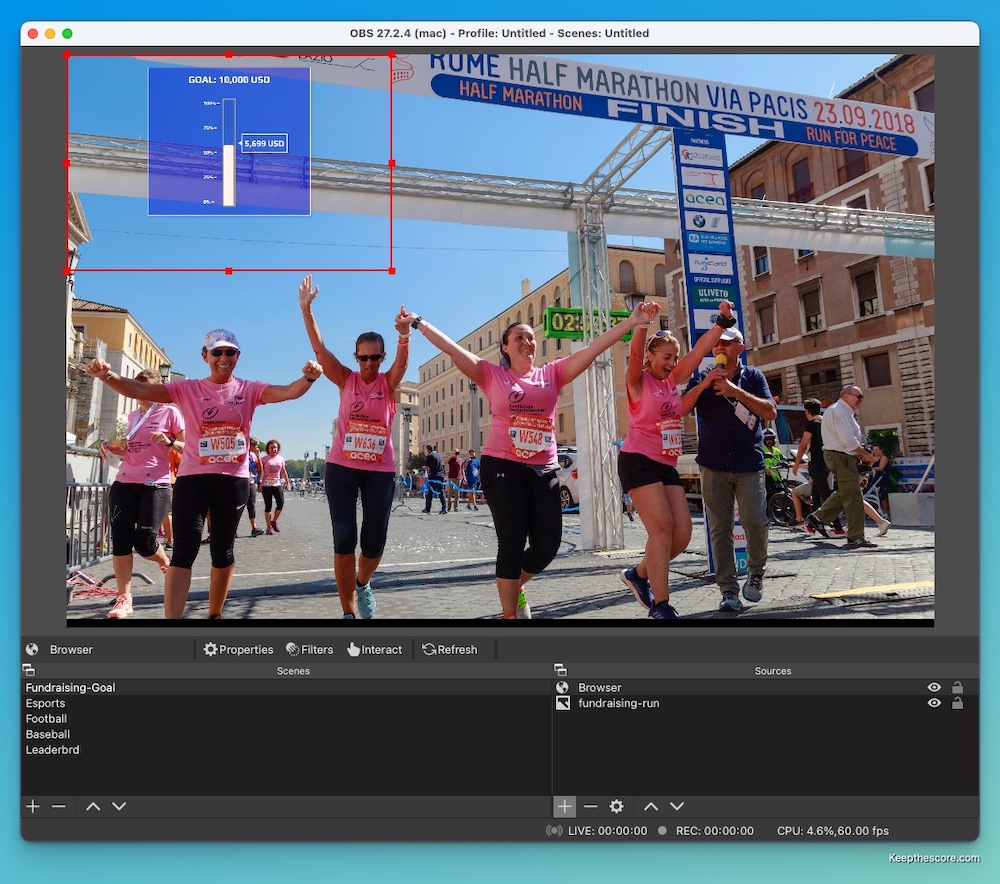Image resolution: width=1000 pixels, height=884 pixels.
Task: Click the CPU: 4.6%,60.00 fps status
Action: (832, 830)
